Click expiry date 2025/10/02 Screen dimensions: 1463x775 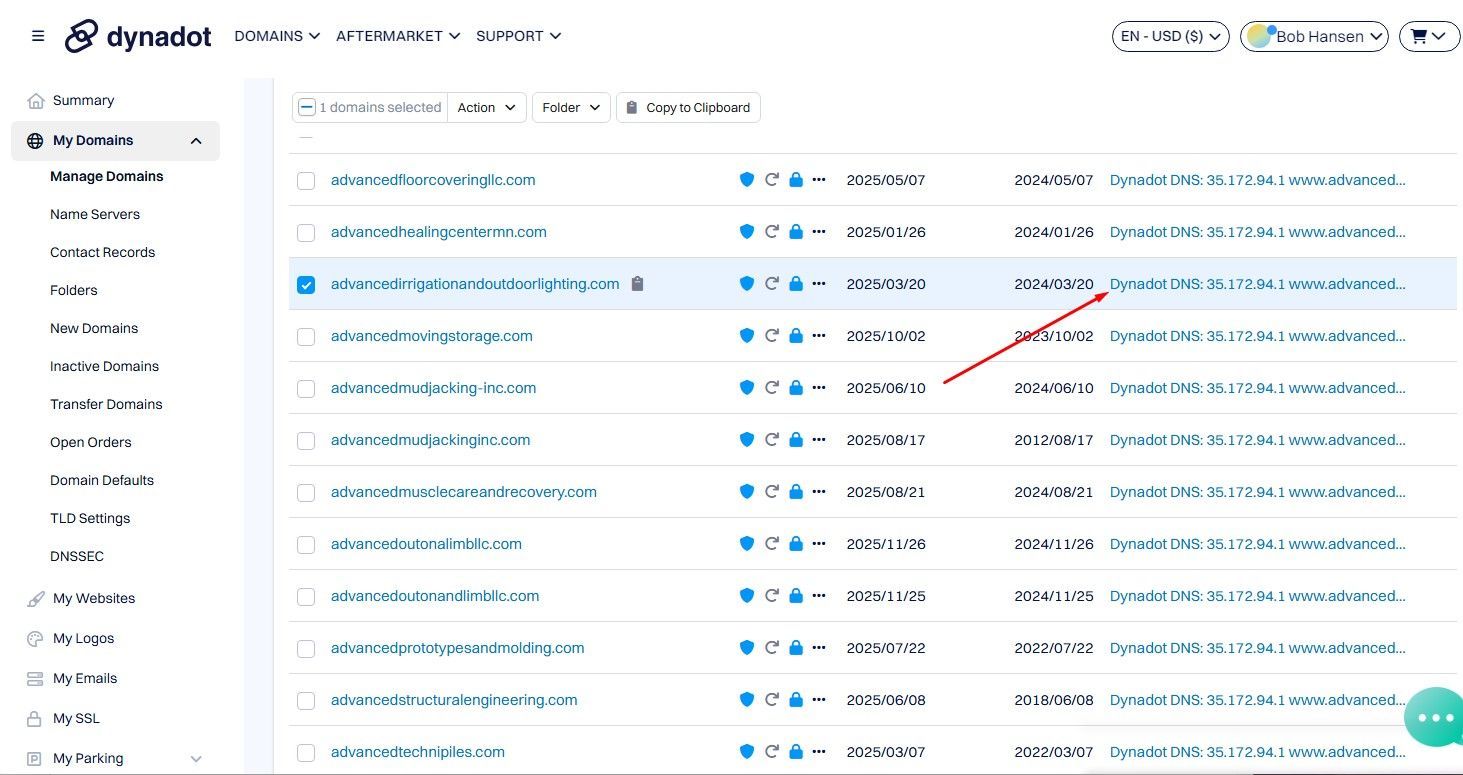coord(886,336)
